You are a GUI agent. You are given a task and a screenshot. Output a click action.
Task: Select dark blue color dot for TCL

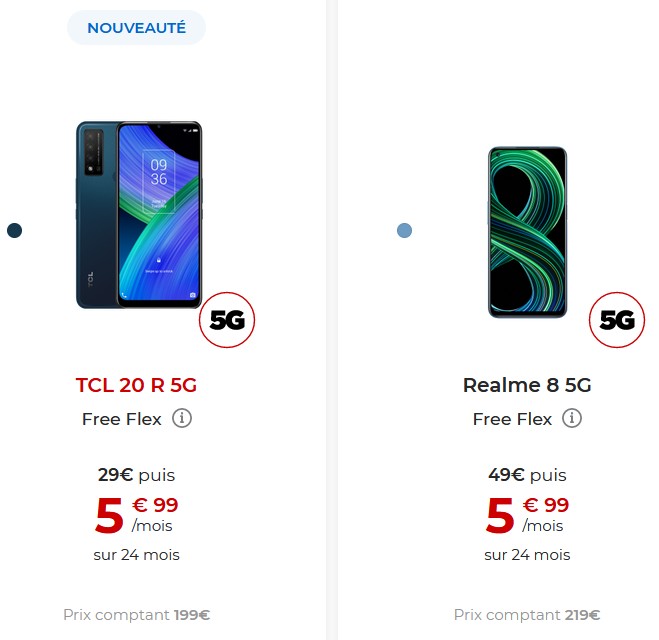pyautogui.click(x=15, y=230)
